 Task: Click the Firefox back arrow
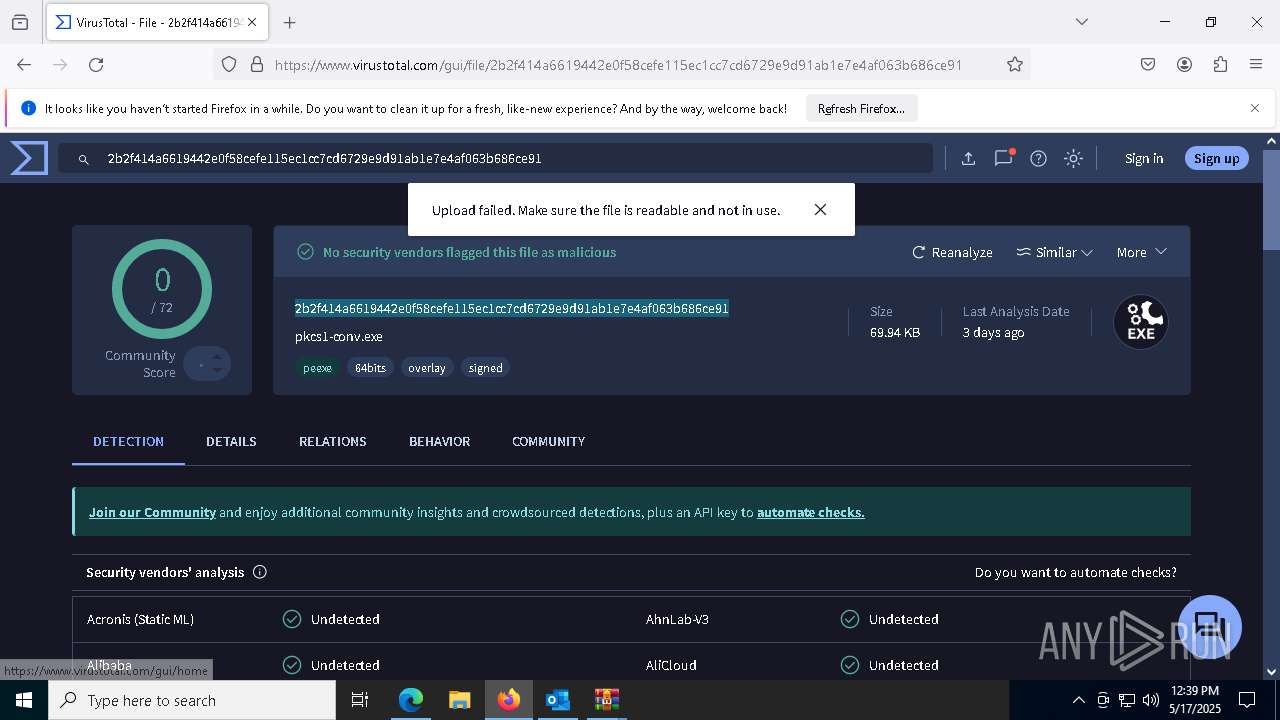click(x=24, y=64)
